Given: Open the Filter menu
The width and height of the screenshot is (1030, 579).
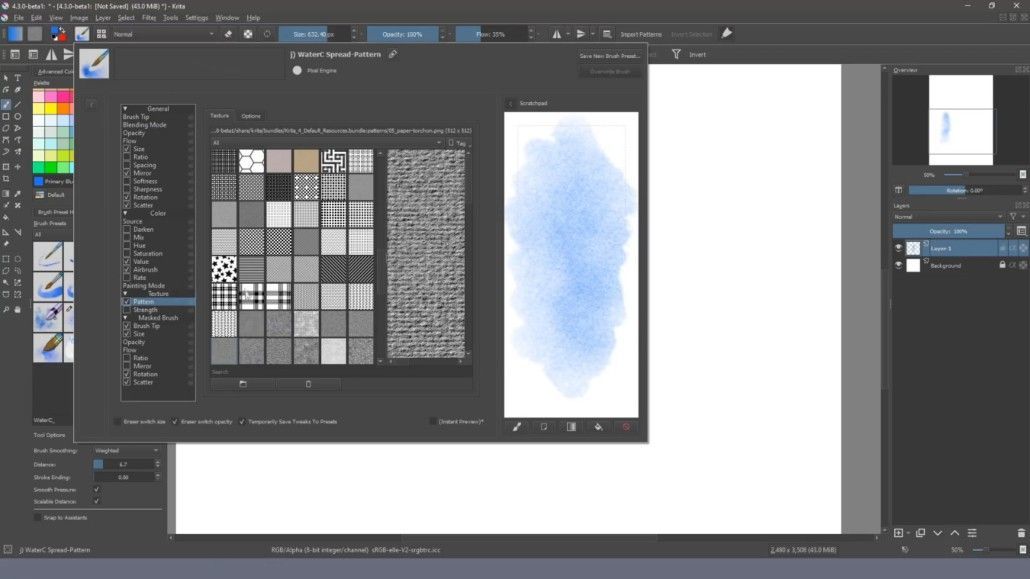Looking at the screenshot, I should point(149,18).
